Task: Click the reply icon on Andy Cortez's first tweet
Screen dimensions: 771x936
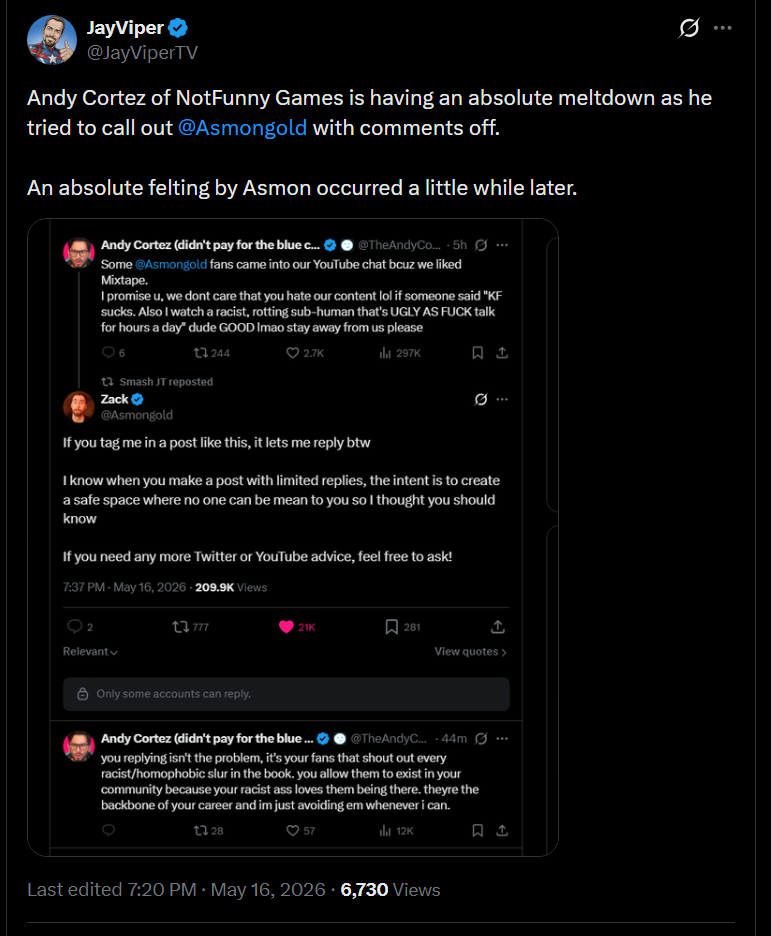Action: tap(108, 352)
